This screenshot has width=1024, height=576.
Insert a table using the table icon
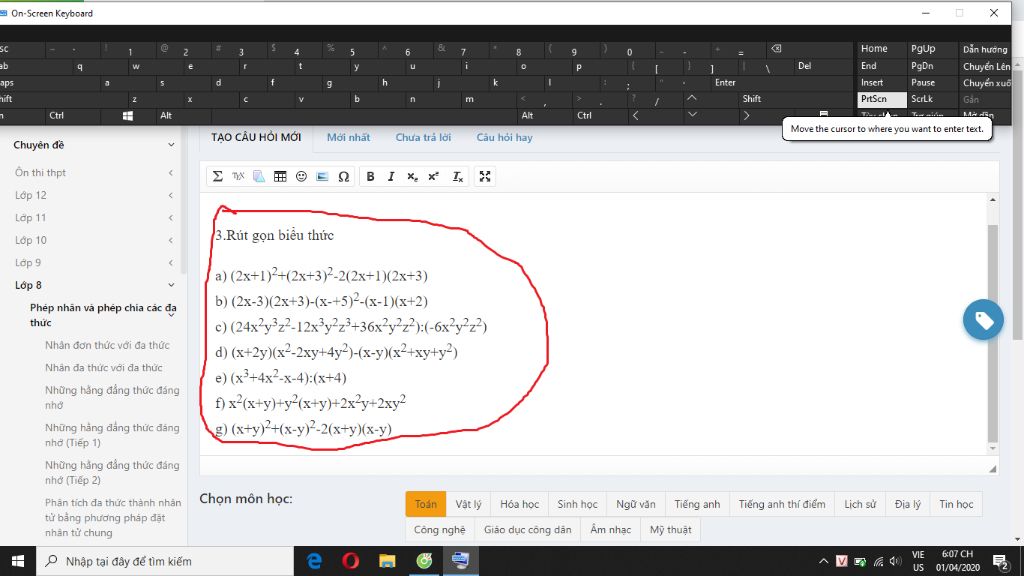[x=280, y=176]
